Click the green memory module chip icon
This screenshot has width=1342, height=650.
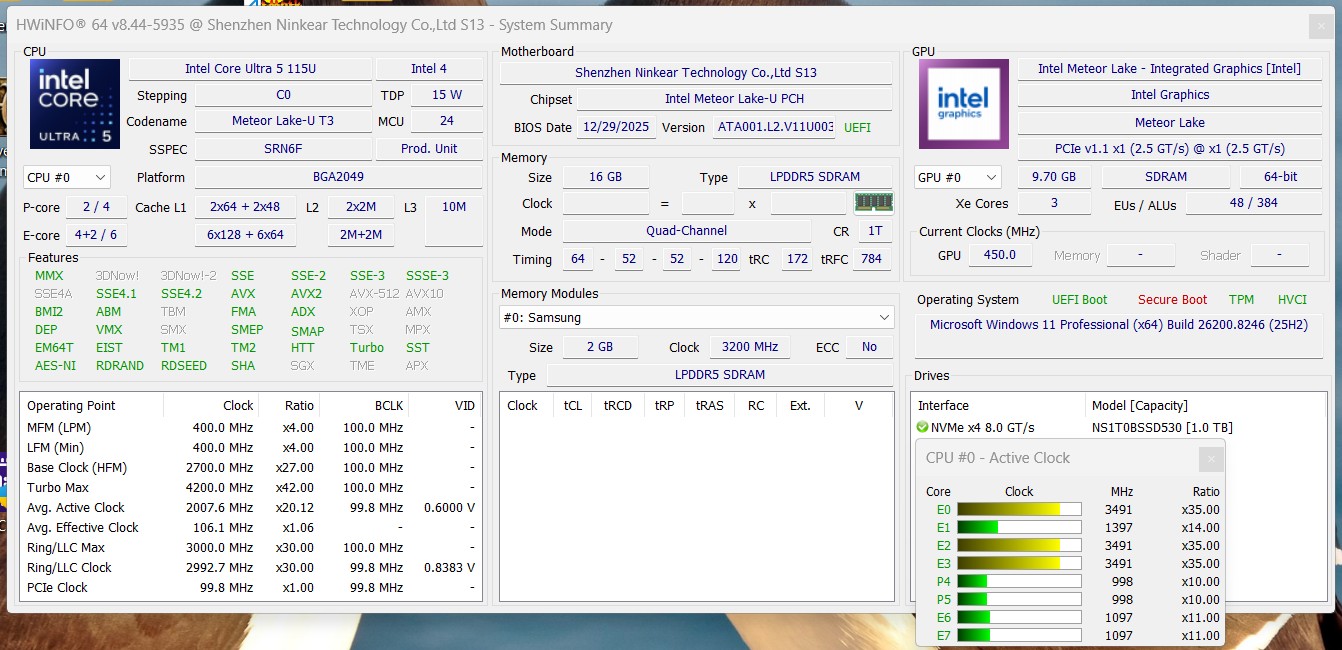coord(873,202)
